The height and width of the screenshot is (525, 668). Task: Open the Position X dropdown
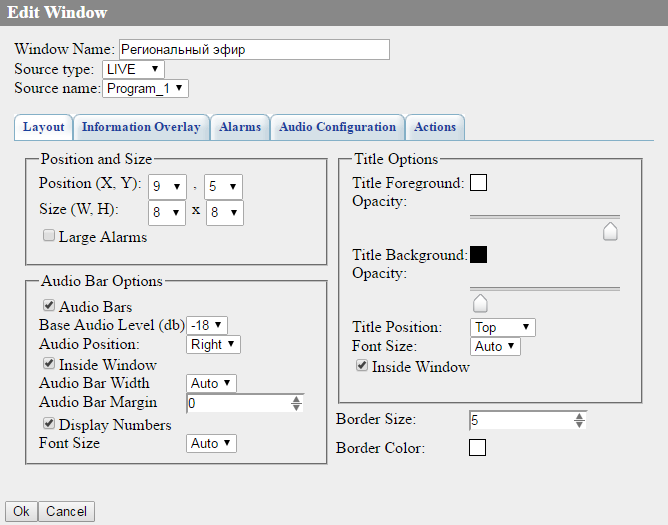(167, 187)
